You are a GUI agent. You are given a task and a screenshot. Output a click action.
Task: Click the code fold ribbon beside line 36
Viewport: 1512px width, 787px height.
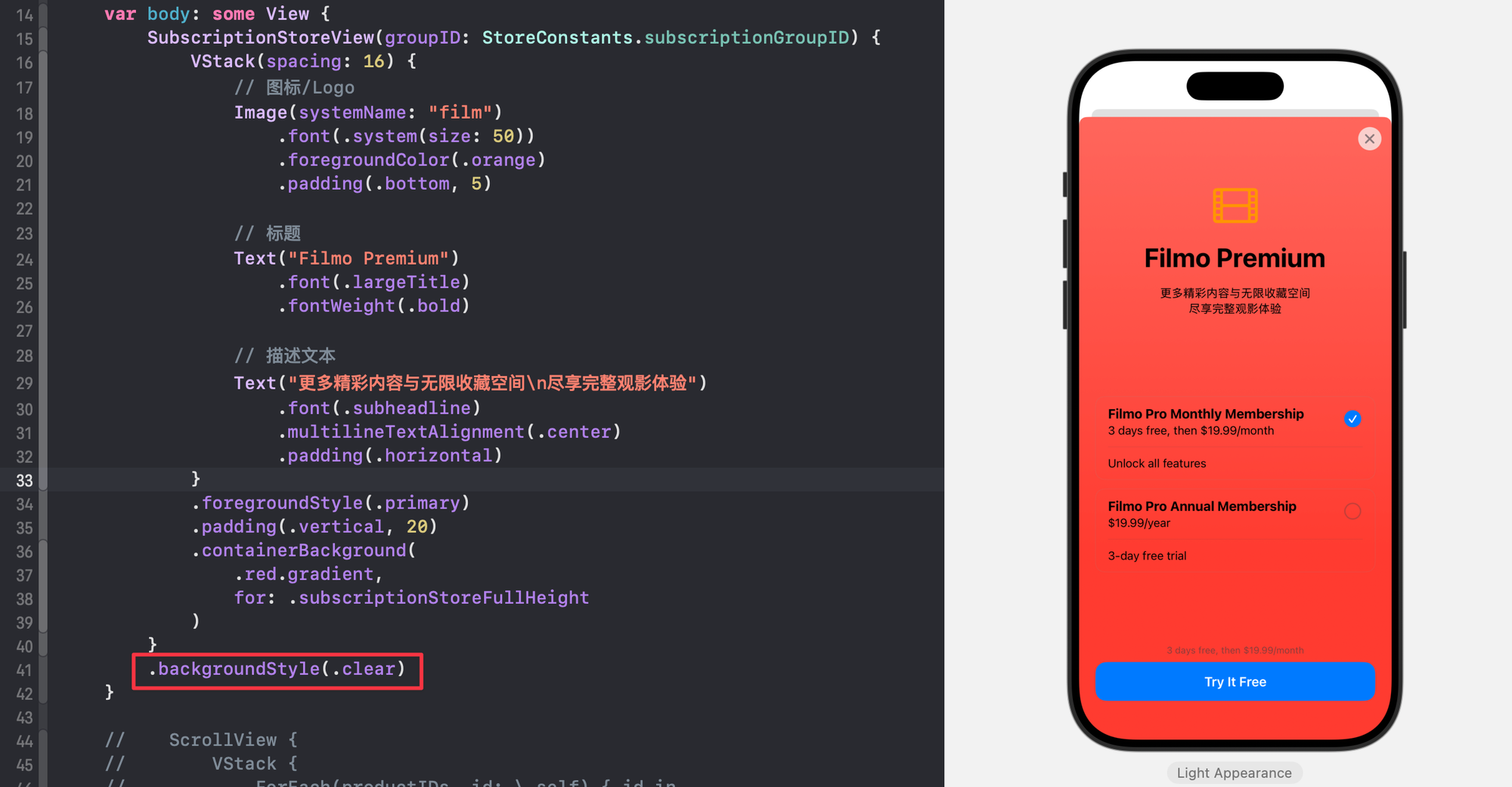tap(43, 551)
